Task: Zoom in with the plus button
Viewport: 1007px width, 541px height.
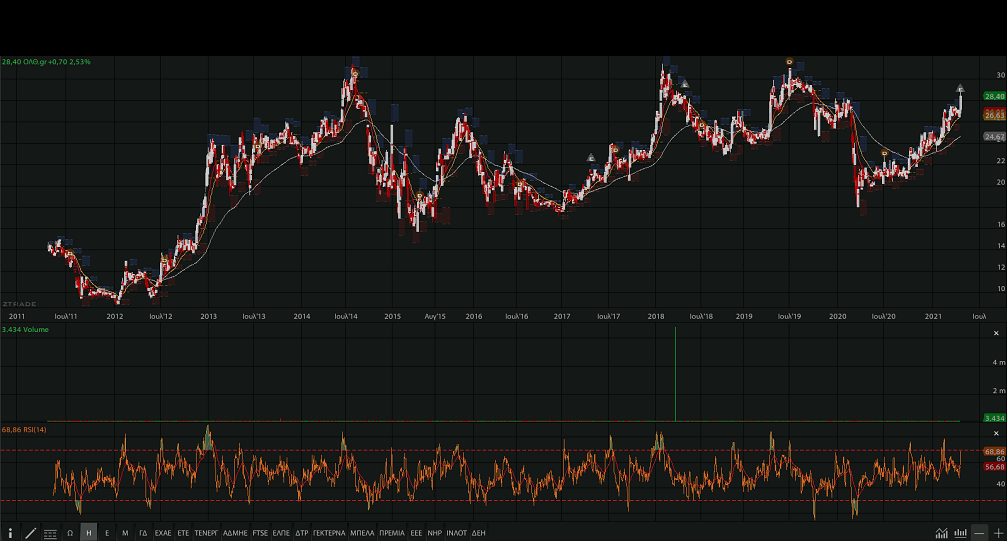Action: (x=997, y=533)
